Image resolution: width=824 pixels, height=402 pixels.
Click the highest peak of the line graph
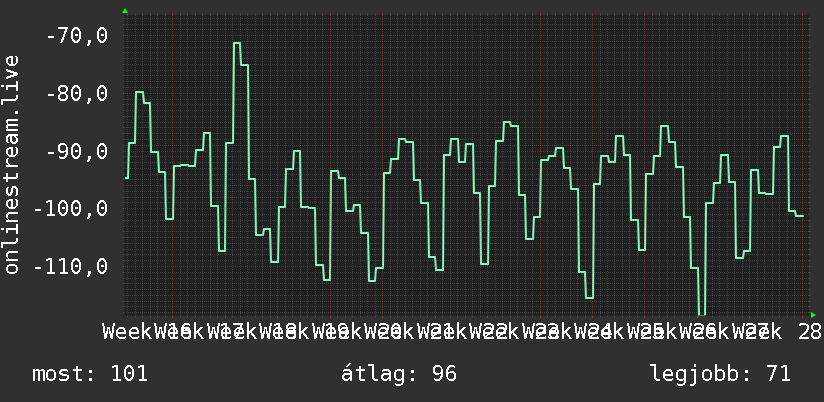point(237,43)
